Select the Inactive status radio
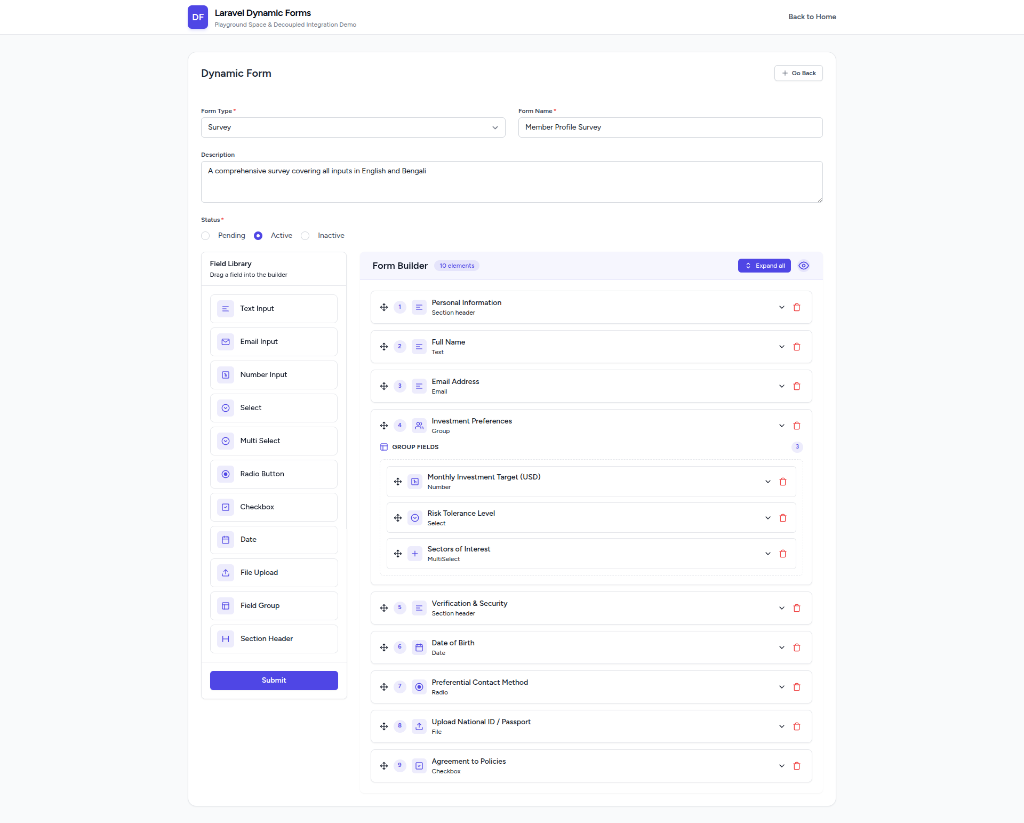The image size is (1024, 823). tap(305, 236)
